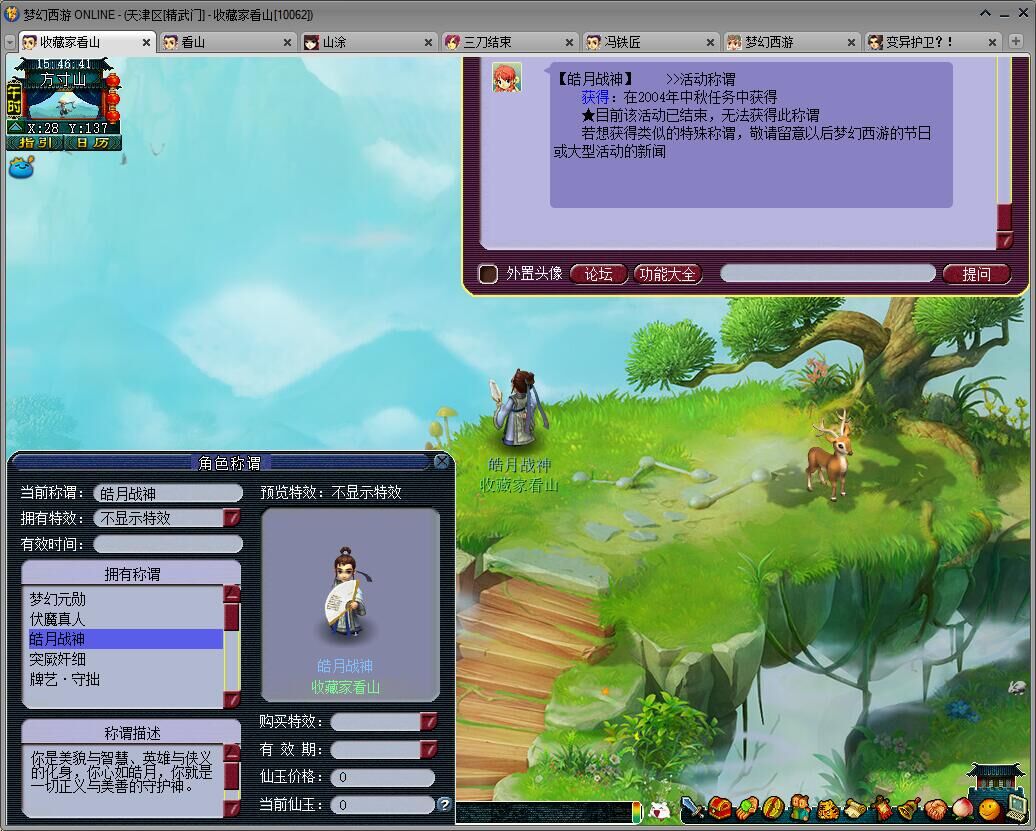Click the 方寸山 minimap thumbnail
1036x831 pixels.
64,104
